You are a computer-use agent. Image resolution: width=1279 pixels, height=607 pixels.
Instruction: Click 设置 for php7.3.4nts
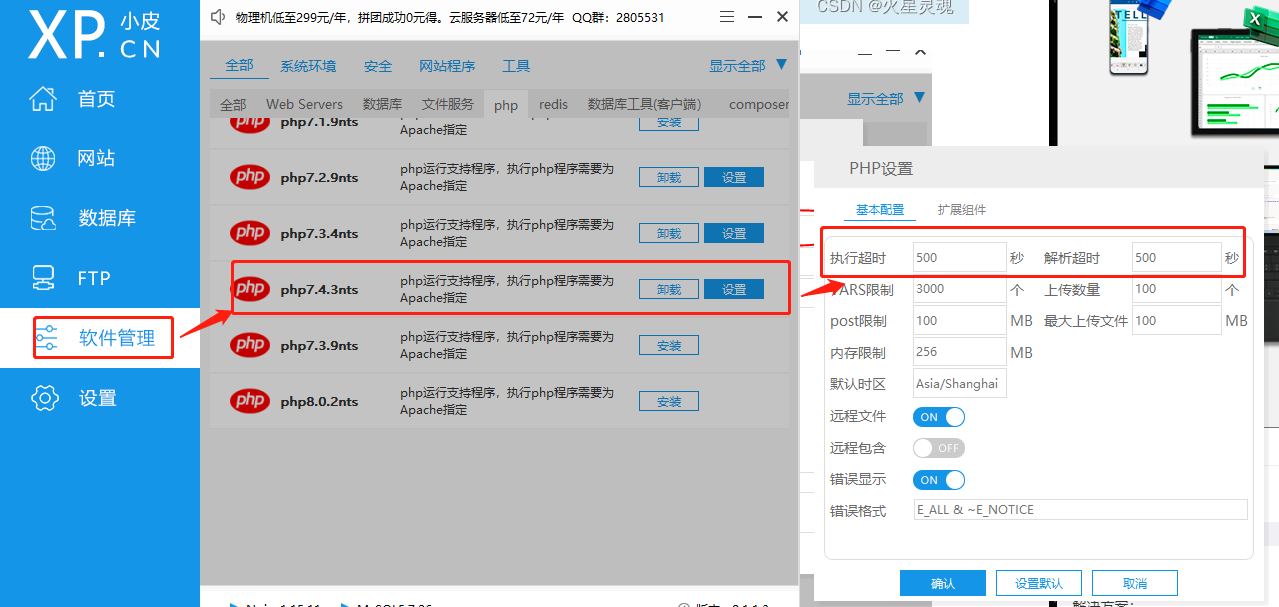(734, 233)
